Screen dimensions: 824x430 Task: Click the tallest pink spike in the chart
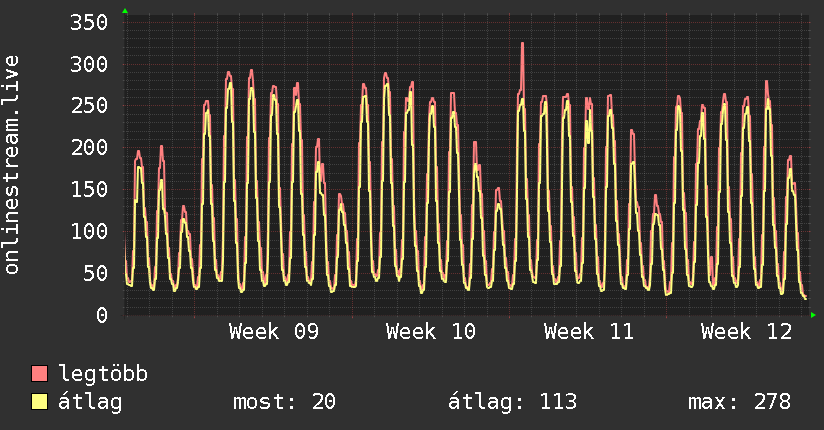[x=522, y=66]
